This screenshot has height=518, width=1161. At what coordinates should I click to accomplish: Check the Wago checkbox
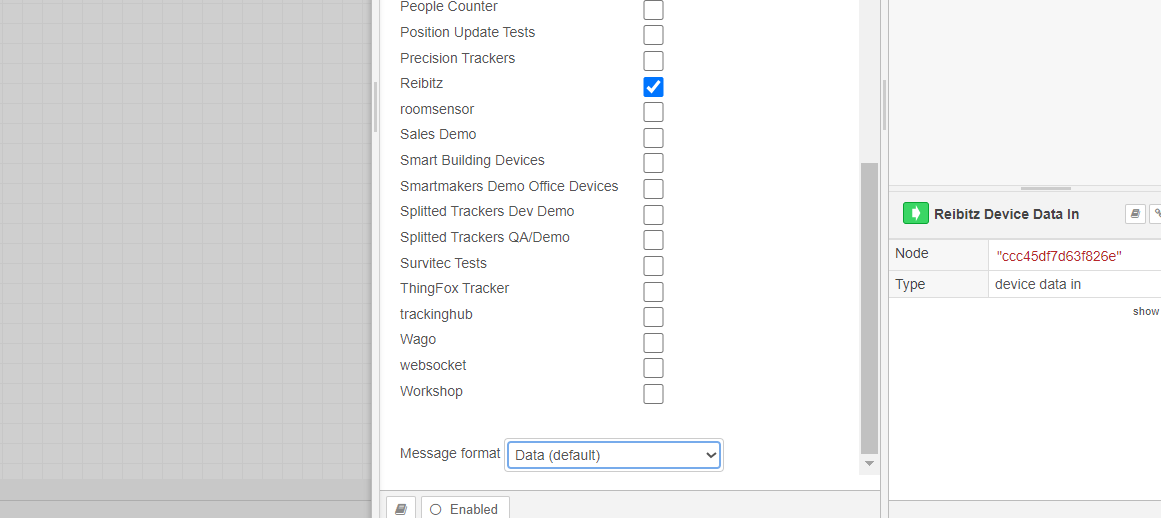click(x=653, y=342)
